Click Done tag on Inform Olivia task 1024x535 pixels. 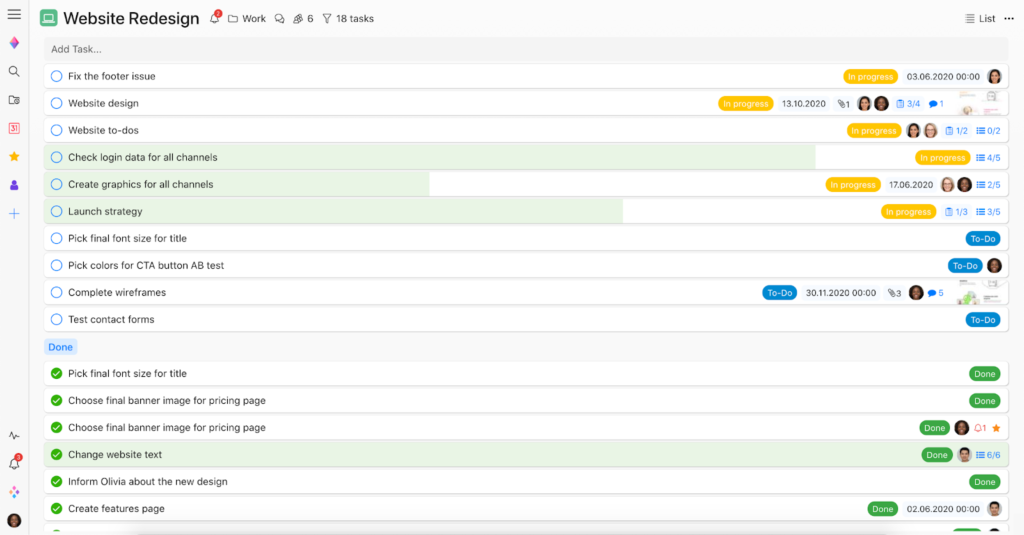[x=985, y=482]
